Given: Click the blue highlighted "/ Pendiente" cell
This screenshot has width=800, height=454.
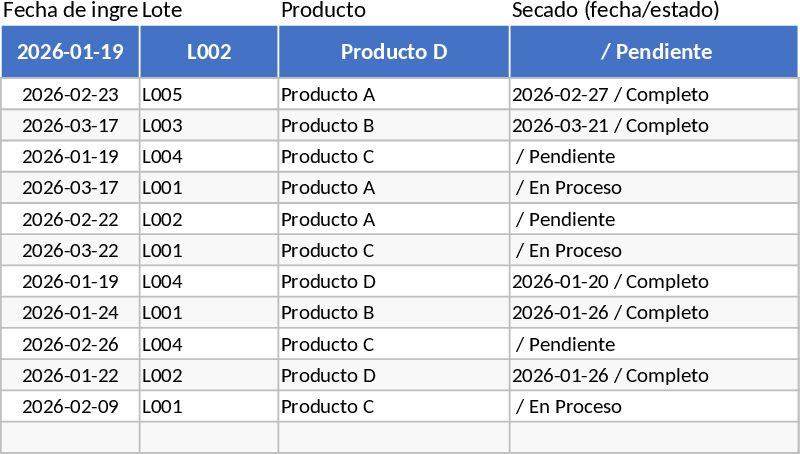Looking at the screenshot, I should point(654,52).
